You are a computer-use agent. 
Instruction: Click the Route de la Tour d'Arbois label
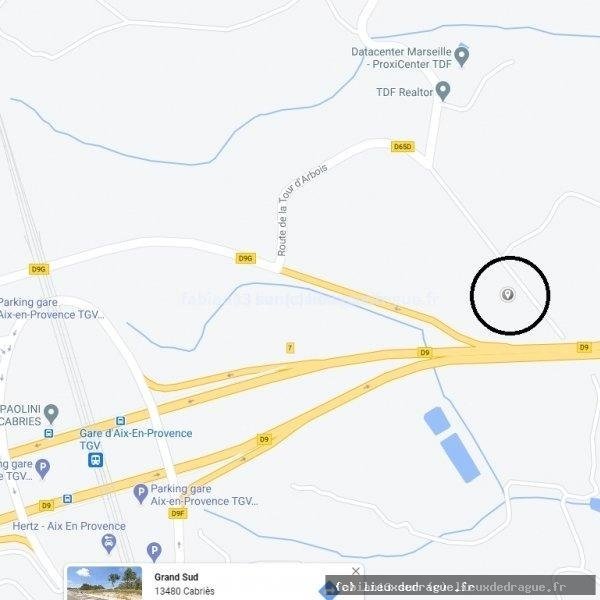pos(301,210)
